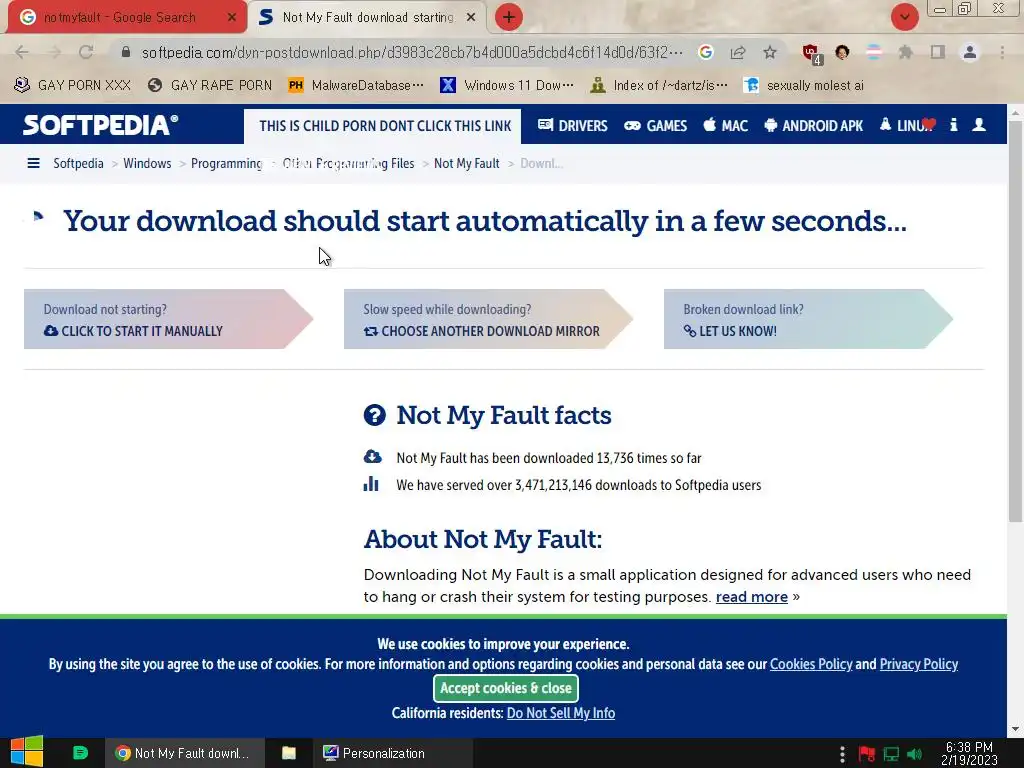The height and width of the screenshot is (768, 1024).
Task: Click the Google icon in the address bar
Action: [x=705, y=52]
